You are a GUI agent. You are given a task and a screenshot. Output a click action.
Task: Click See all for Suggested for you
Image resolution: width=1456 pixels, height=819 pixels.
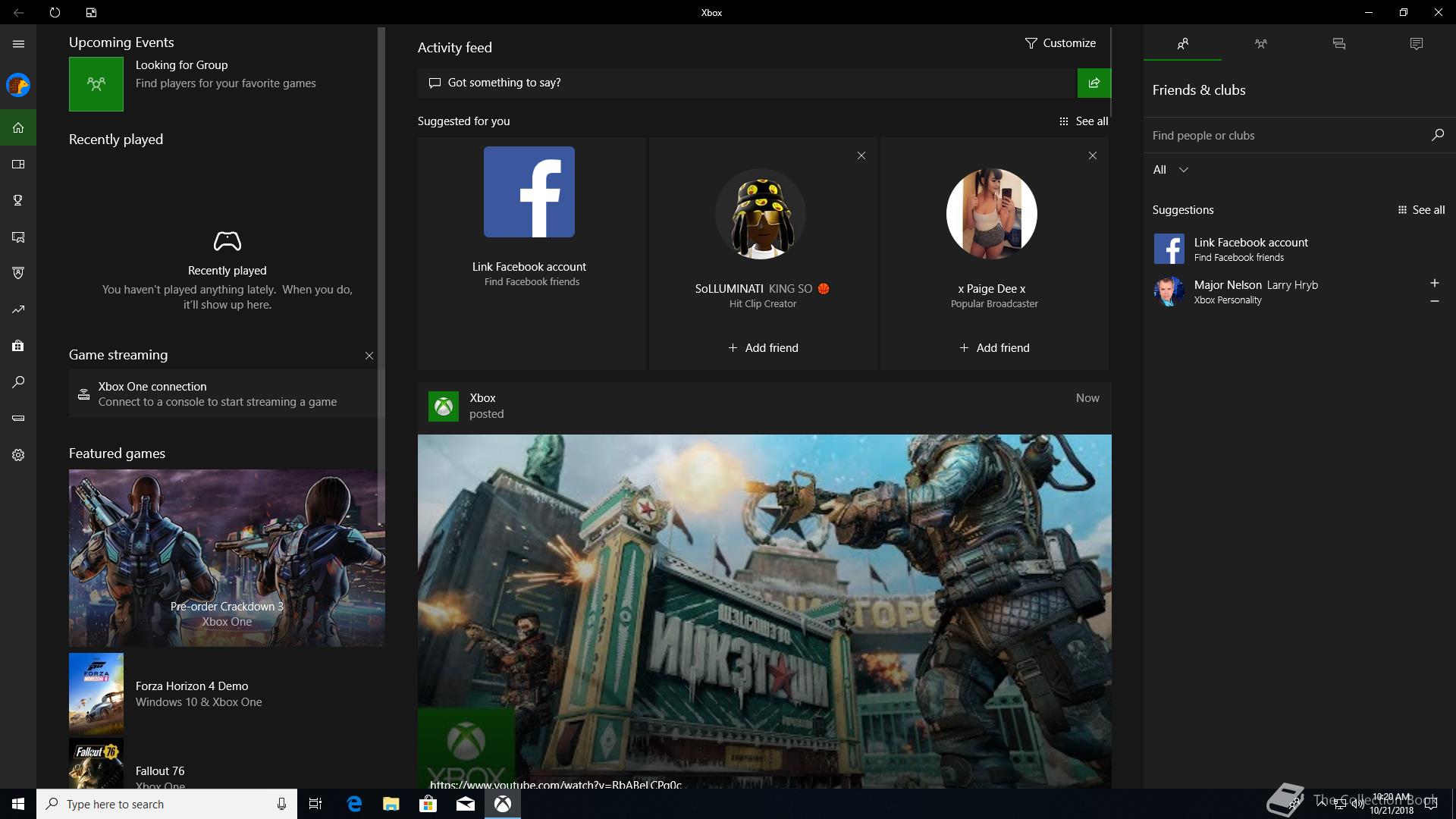click(1084, 121)
